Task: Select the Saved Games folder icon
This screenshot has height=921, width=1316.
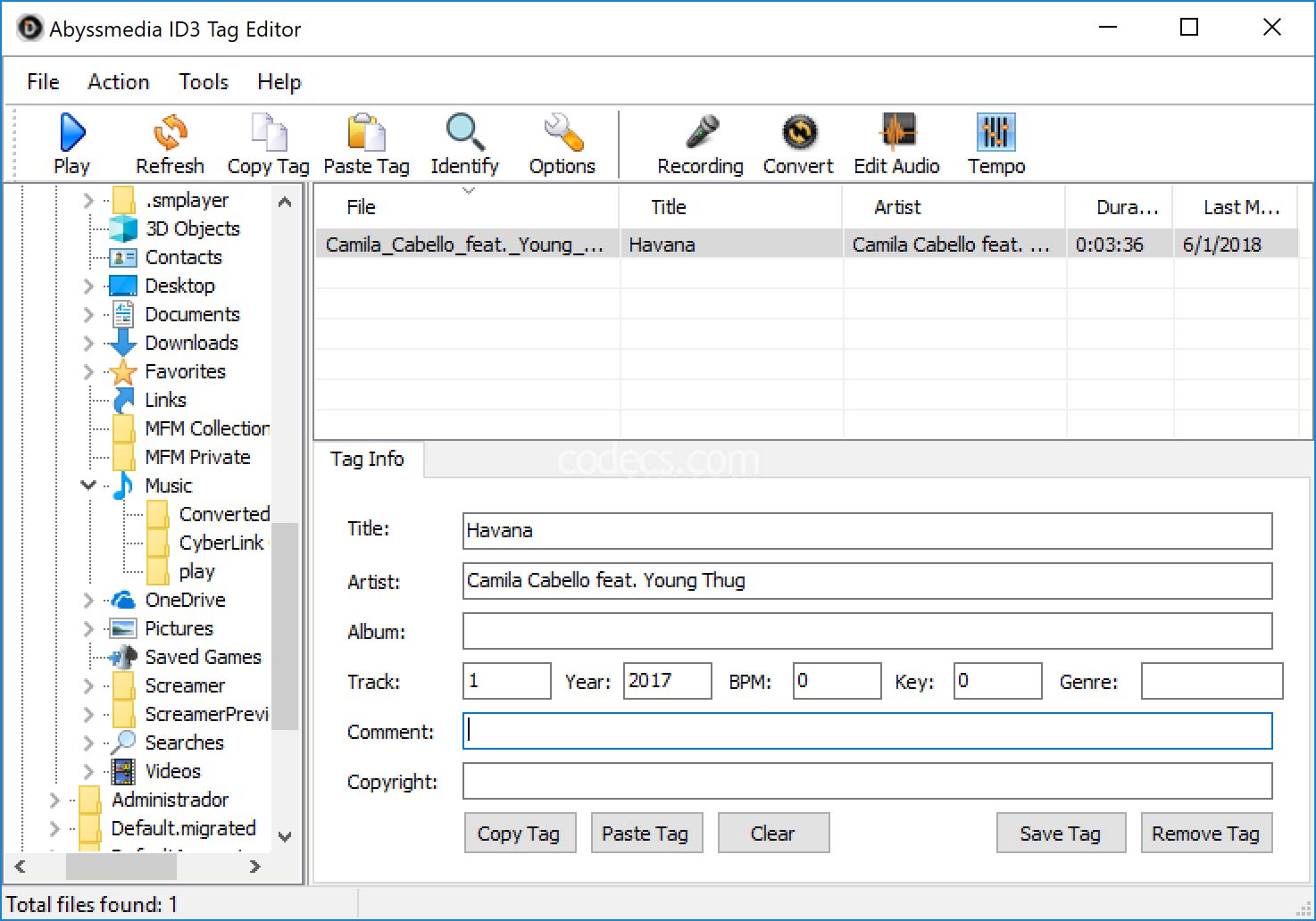Action: point(123,657)
